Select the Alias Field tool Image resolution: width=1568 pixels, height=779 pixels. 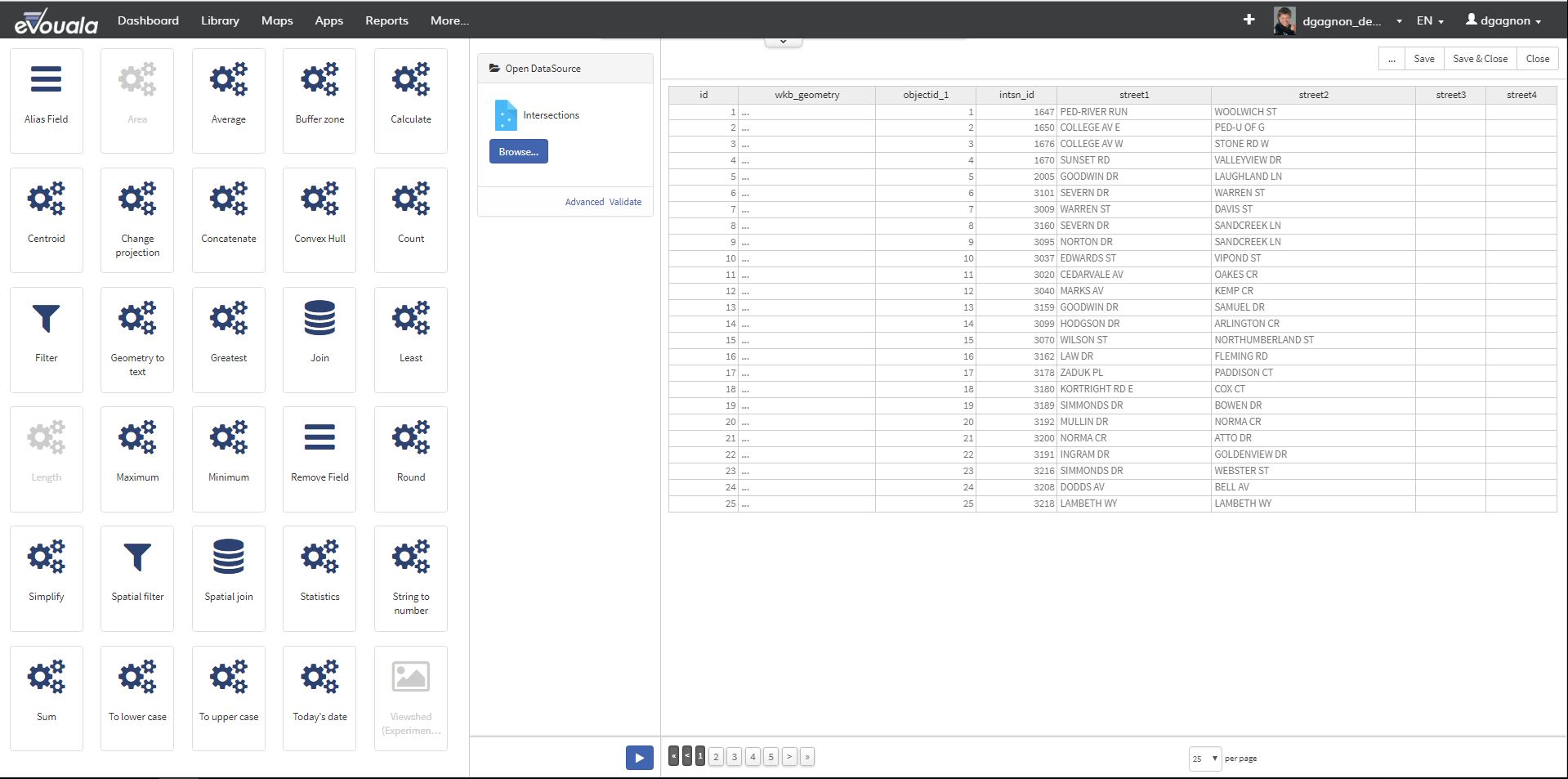click(x=47, y=100)
